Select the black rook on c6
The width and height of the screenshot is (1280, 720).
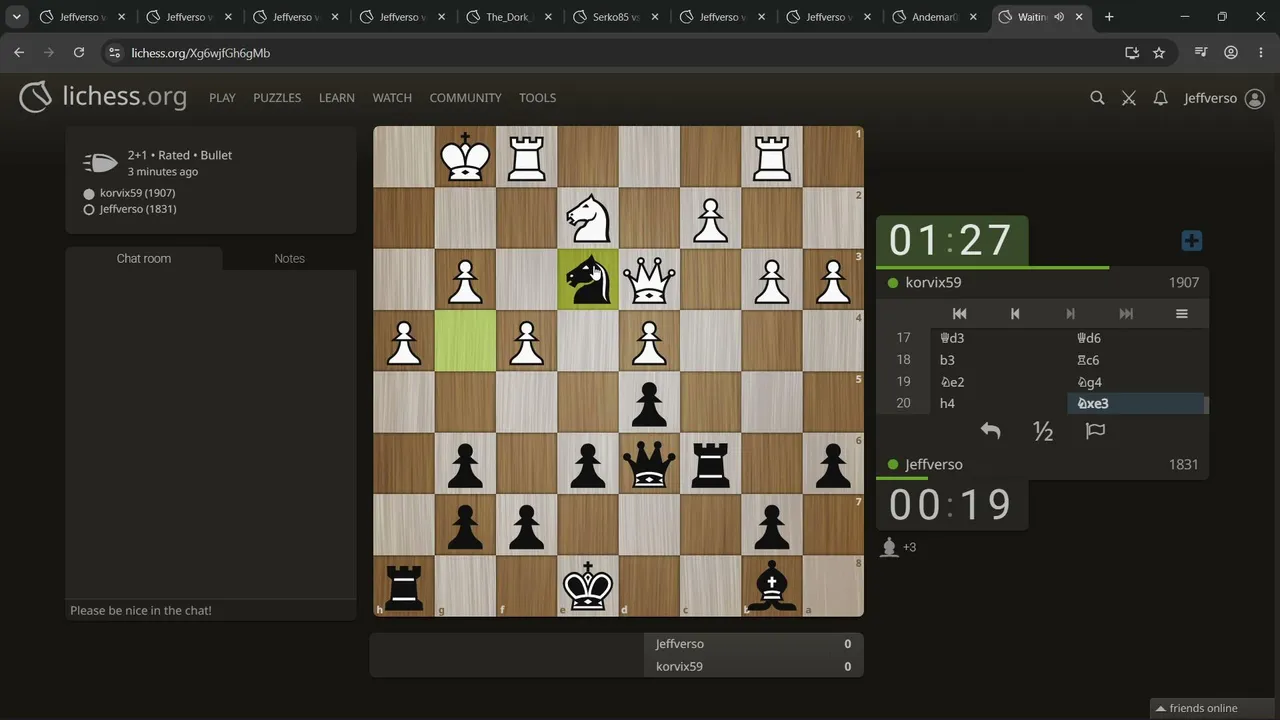point(710,463)
